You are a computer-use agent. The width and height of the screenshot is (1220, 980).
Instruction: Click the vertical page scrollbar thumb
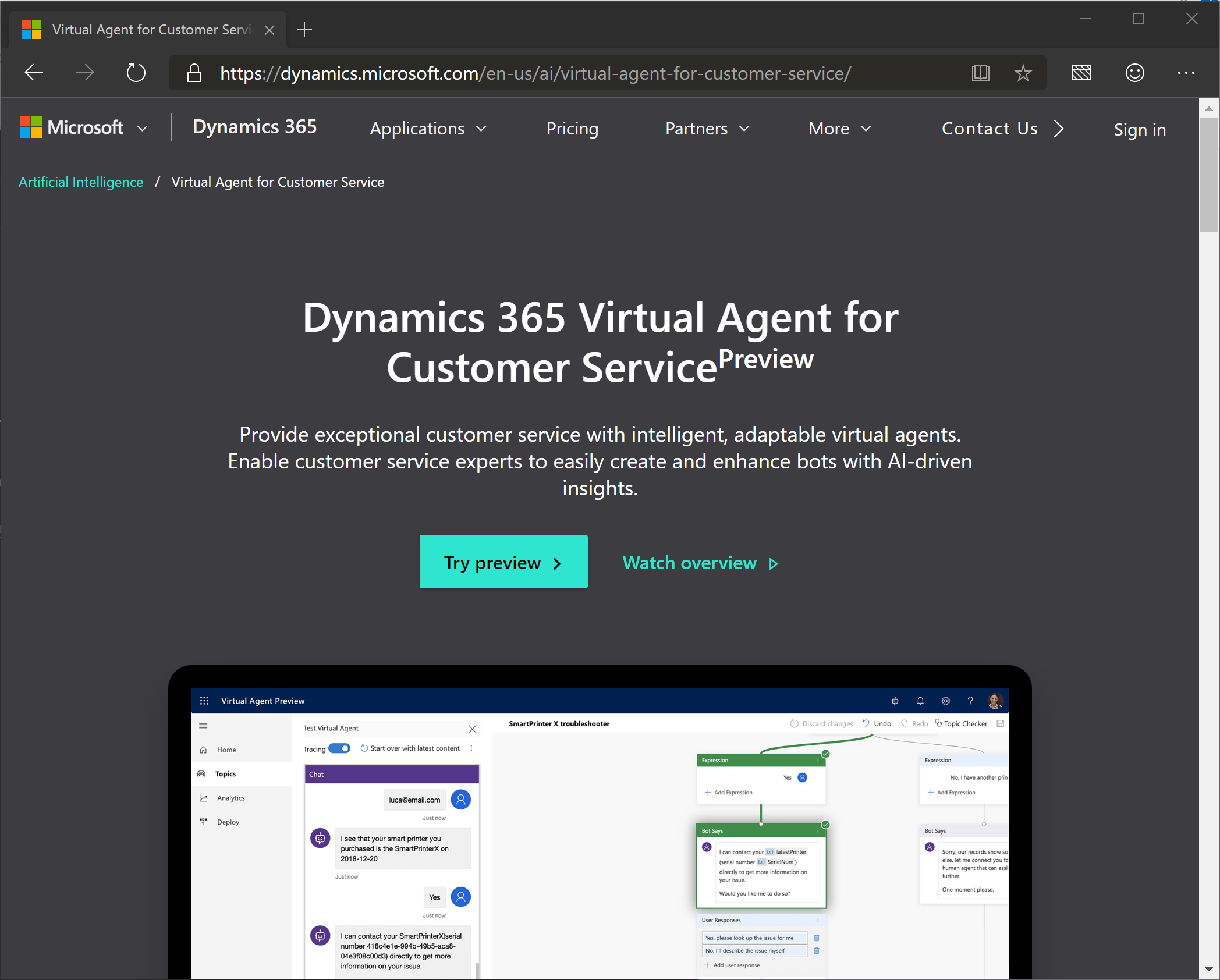point(1208,175)
